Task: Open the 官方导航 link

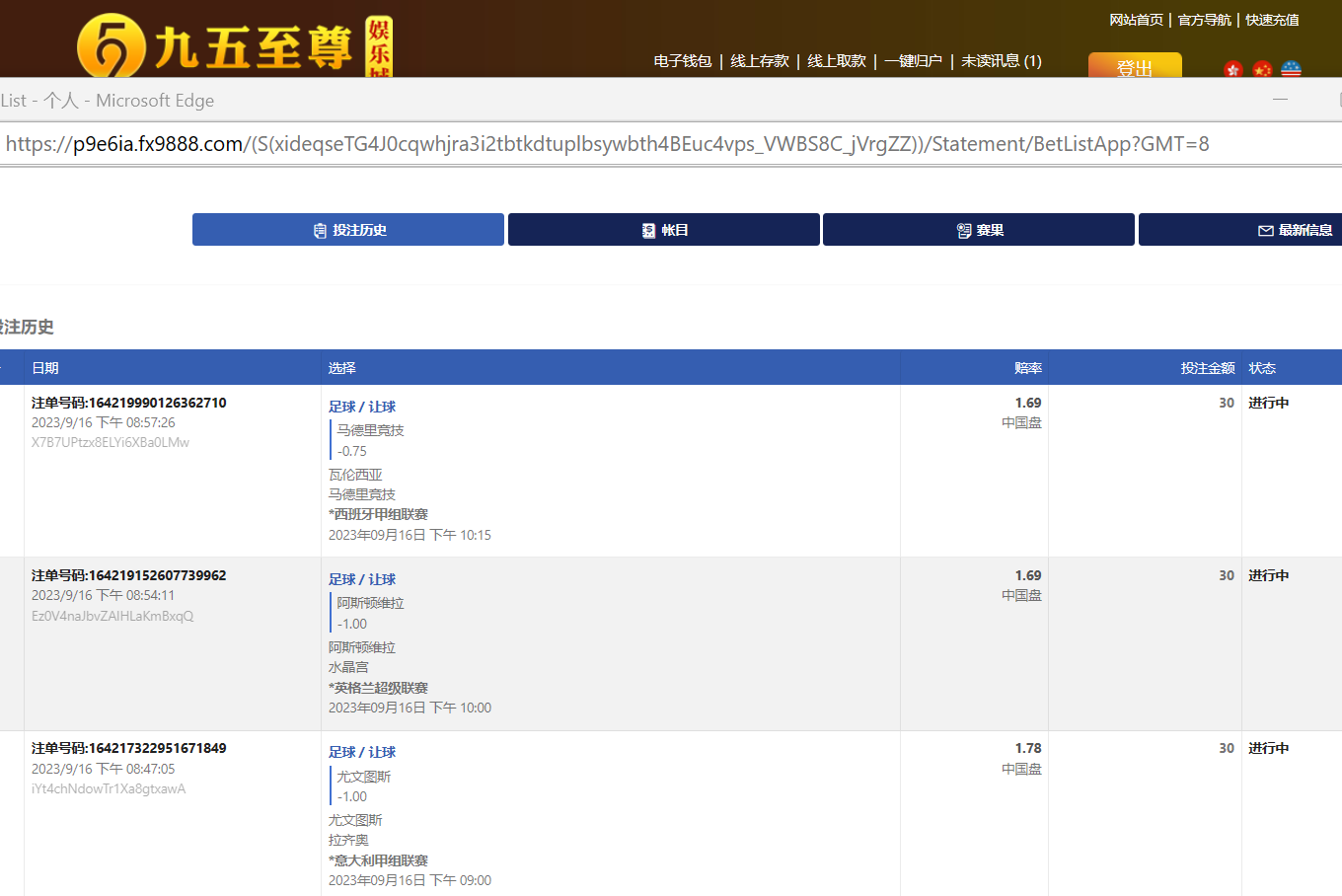Action: [x=1204, y=20]
